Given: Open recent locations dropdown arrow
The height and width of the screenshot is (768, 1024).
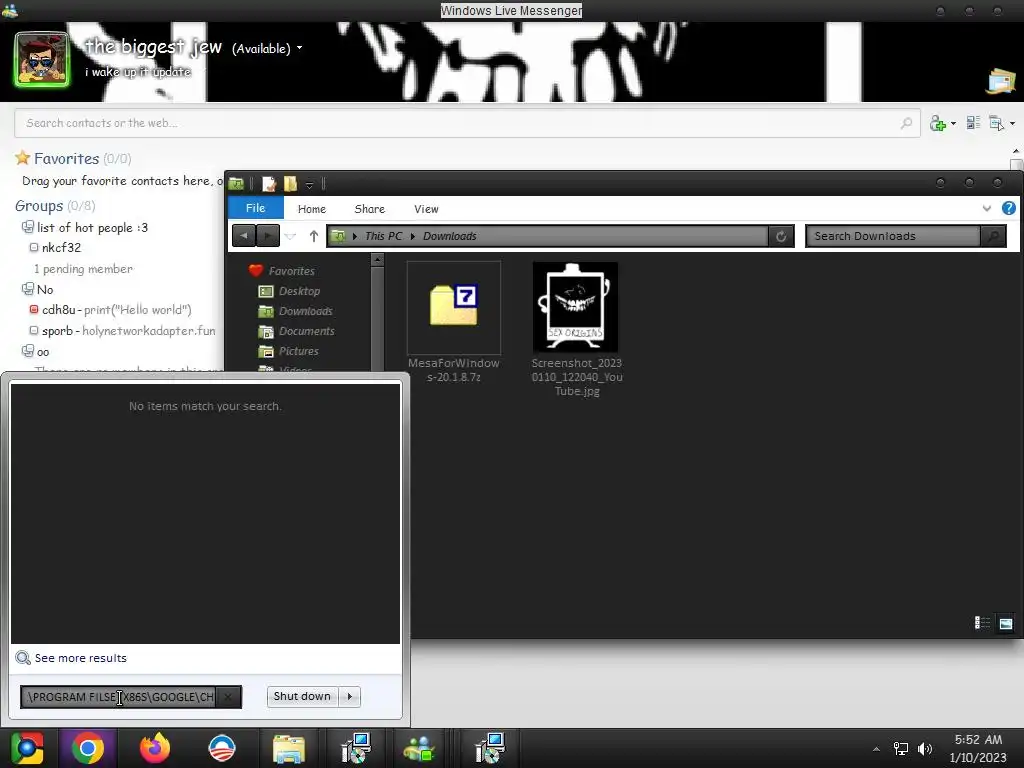Looking at the screenshot, I should pyautogui.click(x=291, y=236).
